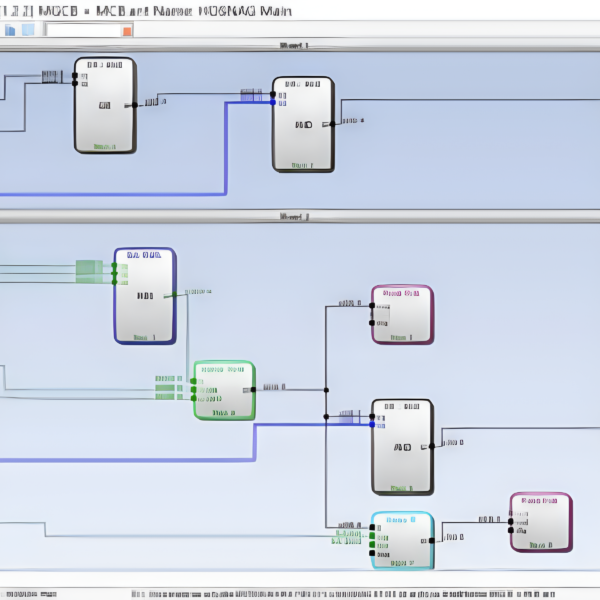Select the green-bordered function block
Screen dimensions: 600x600
point(224,390)
